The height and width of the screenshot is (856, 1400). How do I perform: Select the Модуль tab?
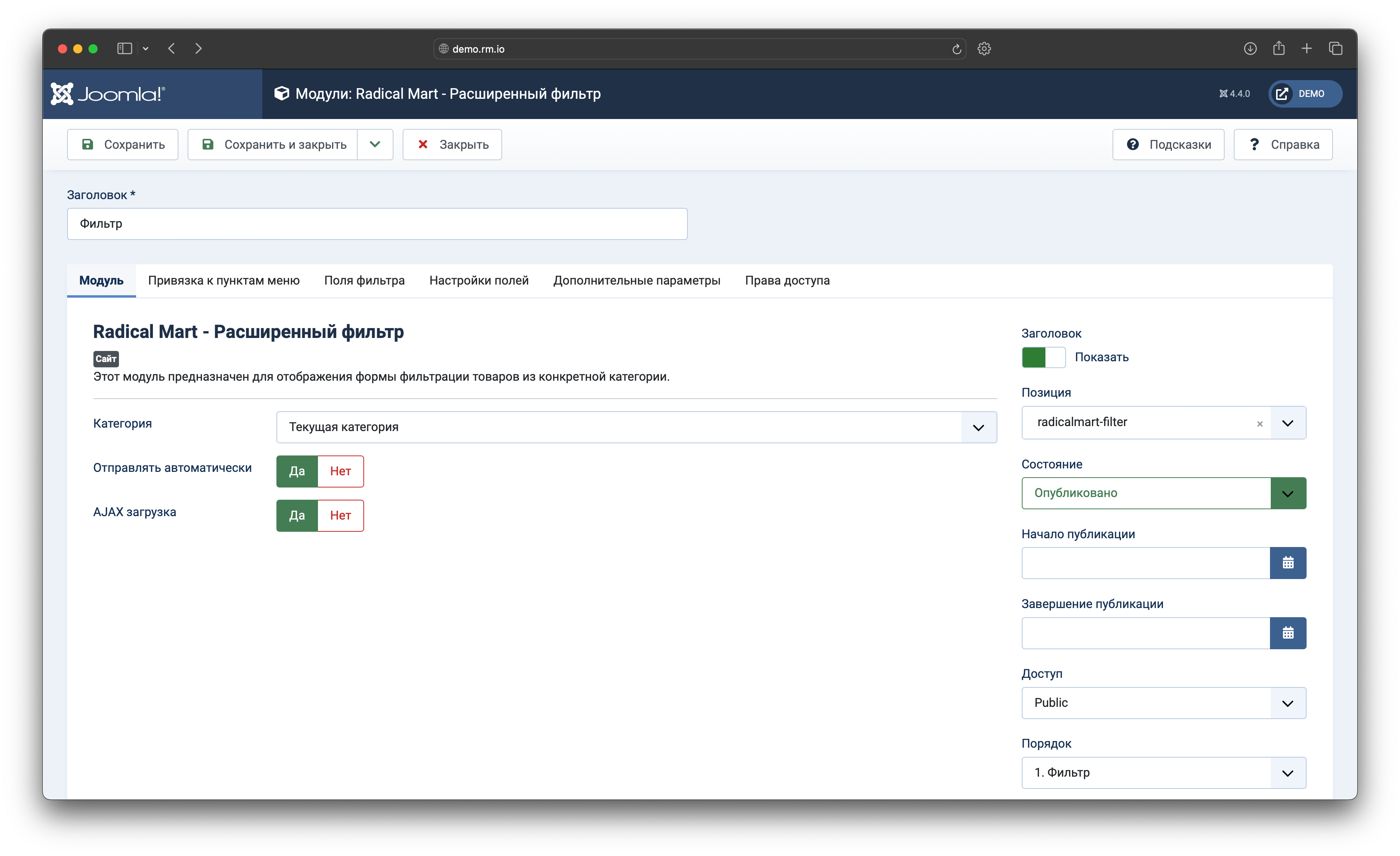click(x=101, y=280)
